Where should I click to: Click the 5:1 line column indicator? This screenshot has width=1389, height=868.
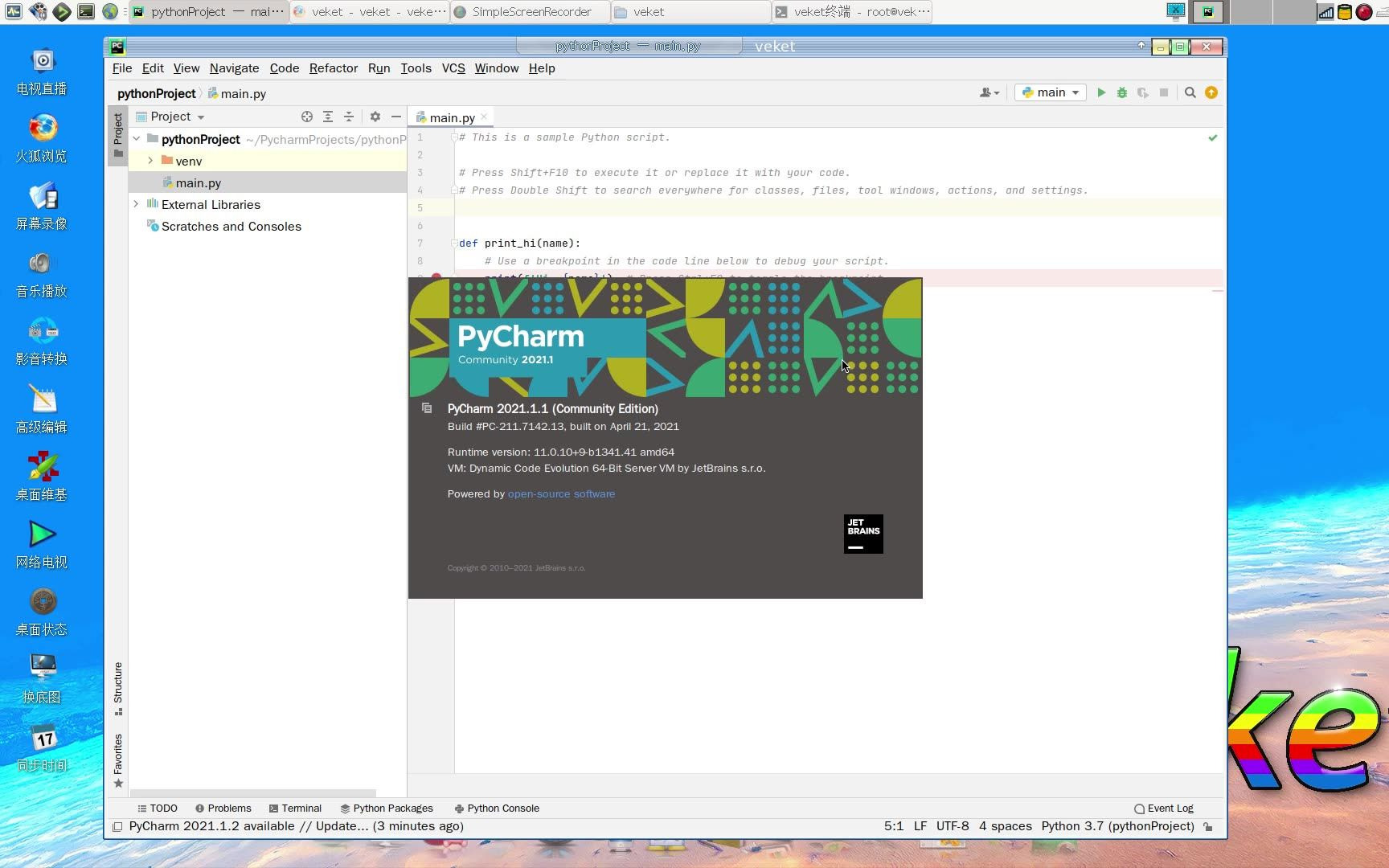(894, 826)
